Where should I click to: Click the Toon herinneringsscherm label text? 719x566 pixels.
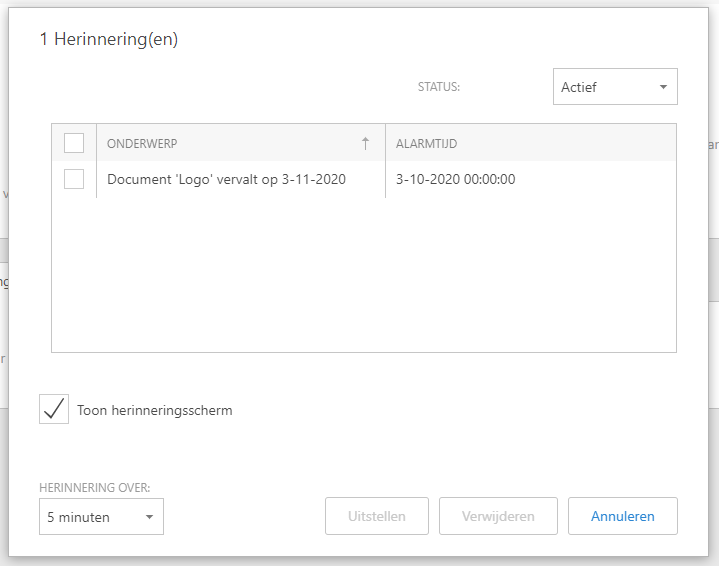tap(154, 410)
